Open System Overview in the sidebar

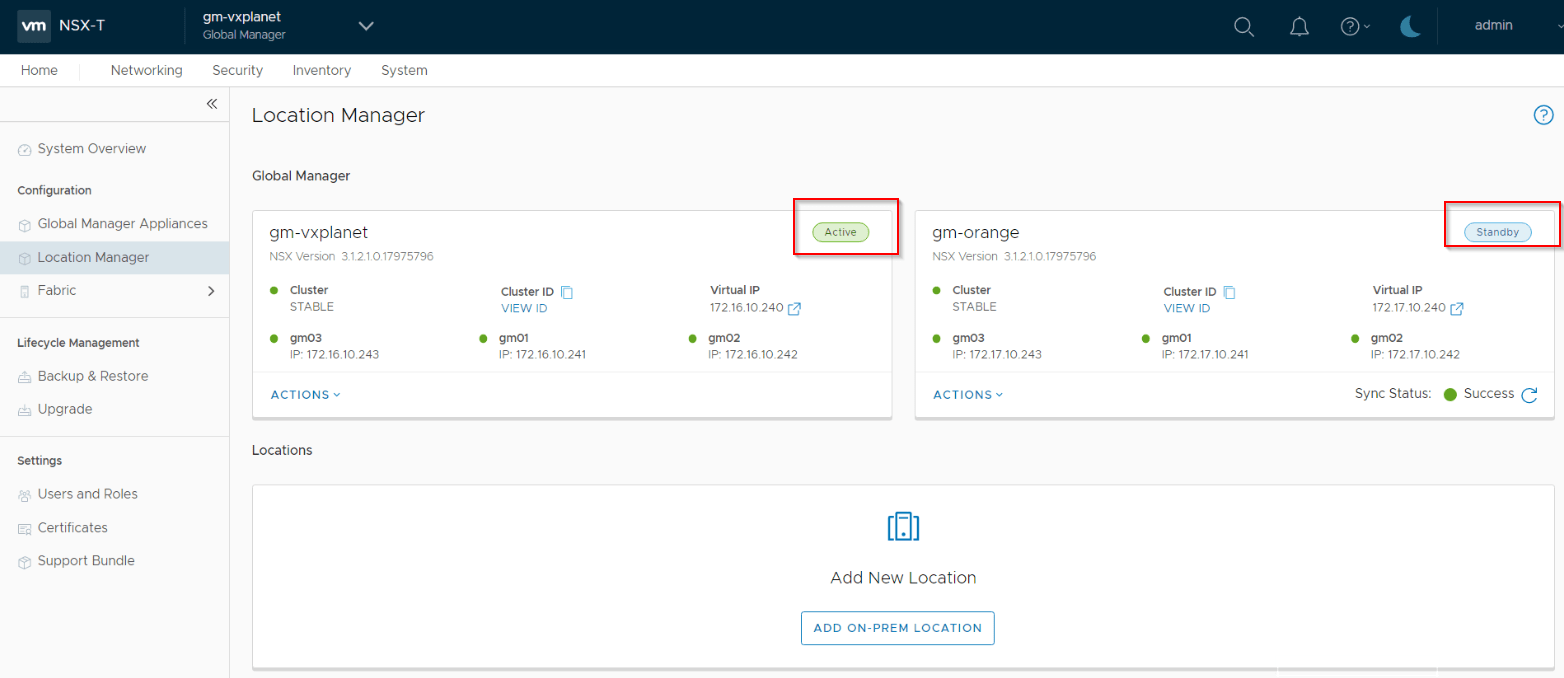[x=92, y=149]
